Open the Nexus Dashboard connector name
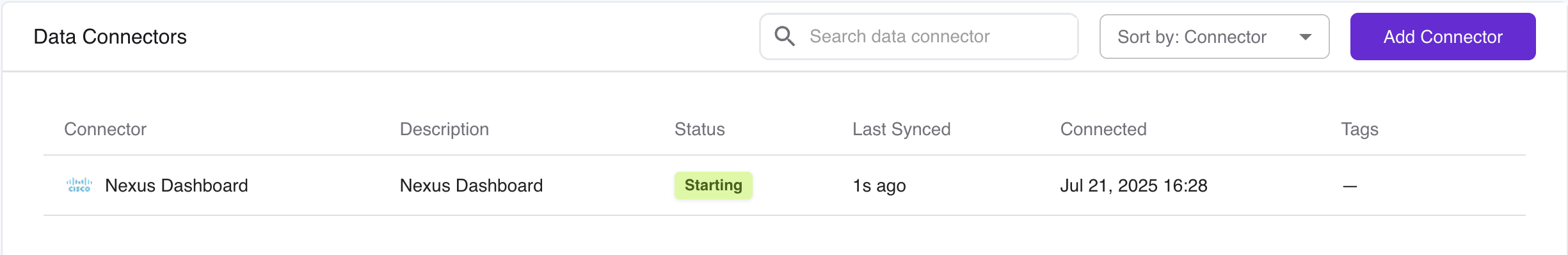1568x255 pixels. click(176, 185)
